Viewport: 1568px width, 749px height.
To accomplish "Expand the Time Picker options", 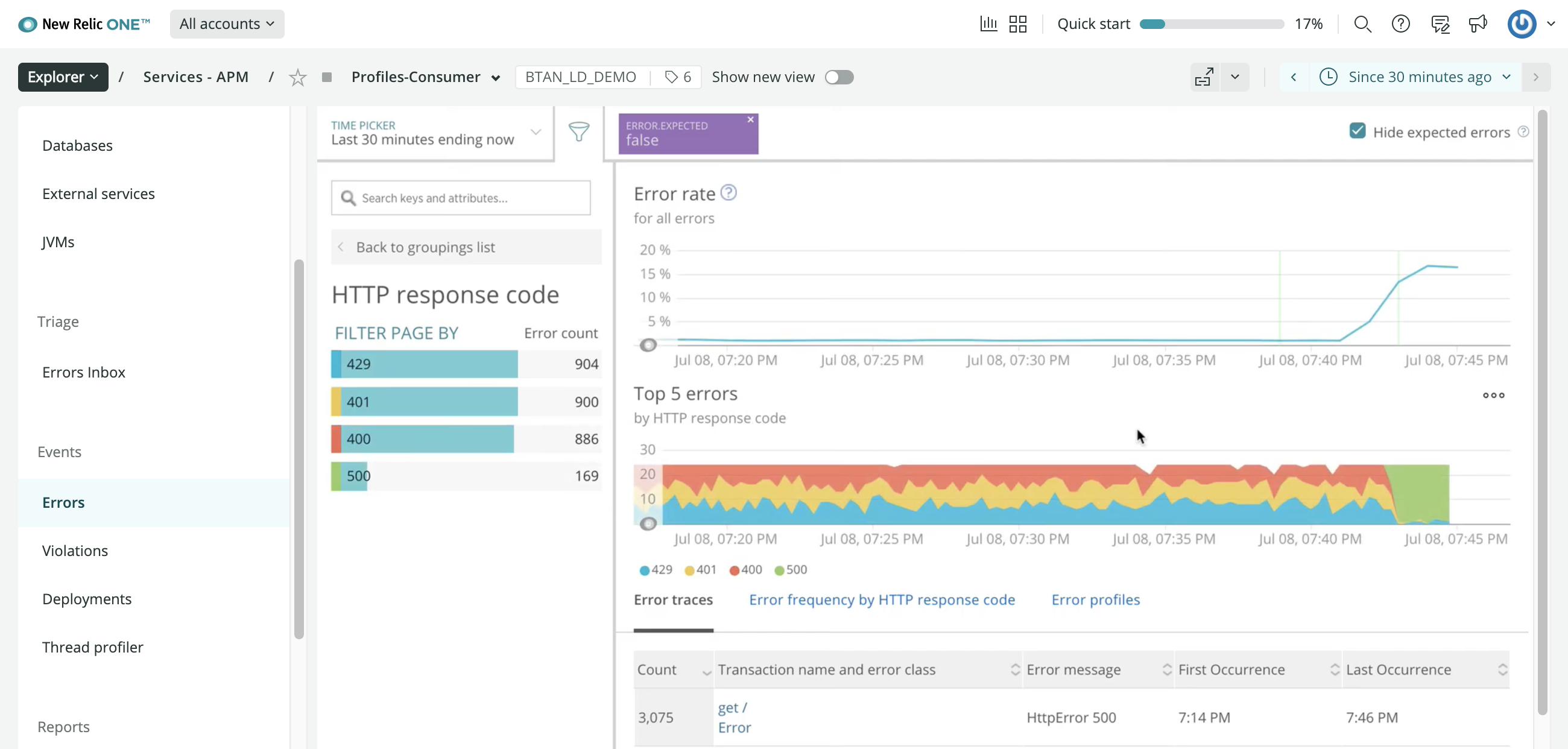I will [x=535, y=131].
